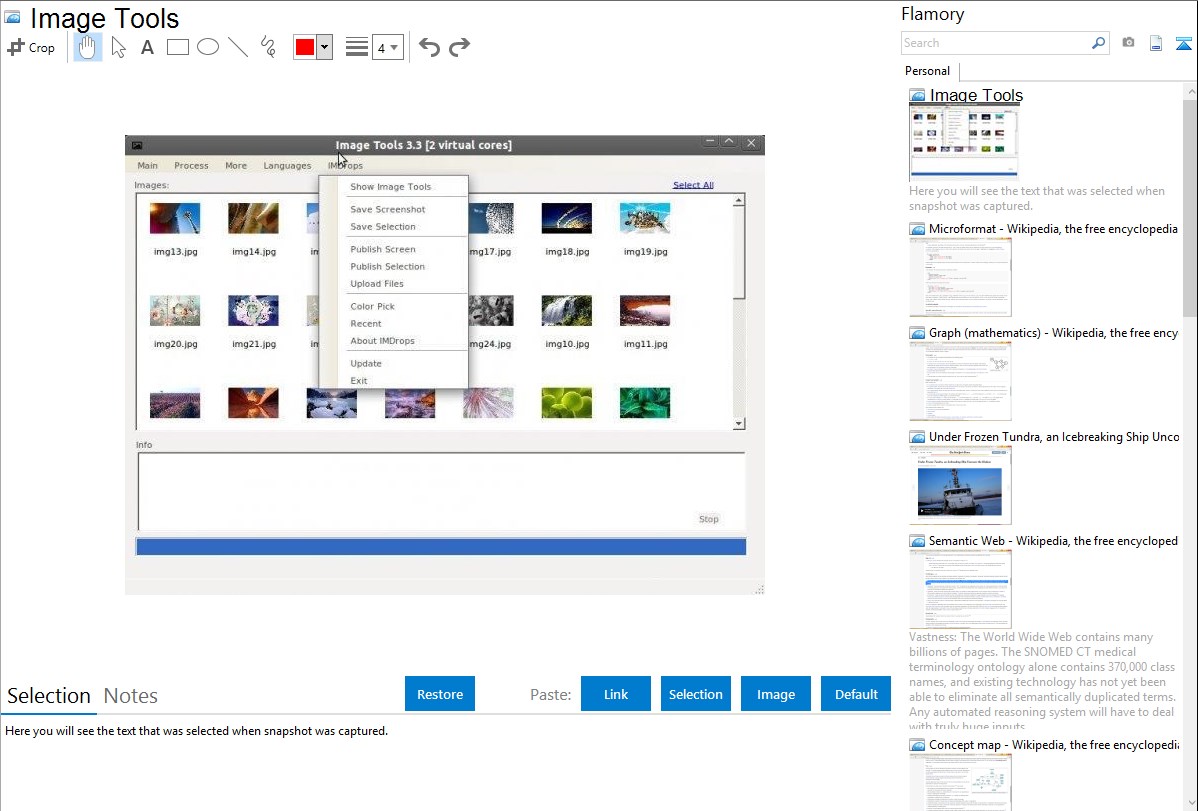
Task: Activate the hand pan tool
Action: coord(87,47)
